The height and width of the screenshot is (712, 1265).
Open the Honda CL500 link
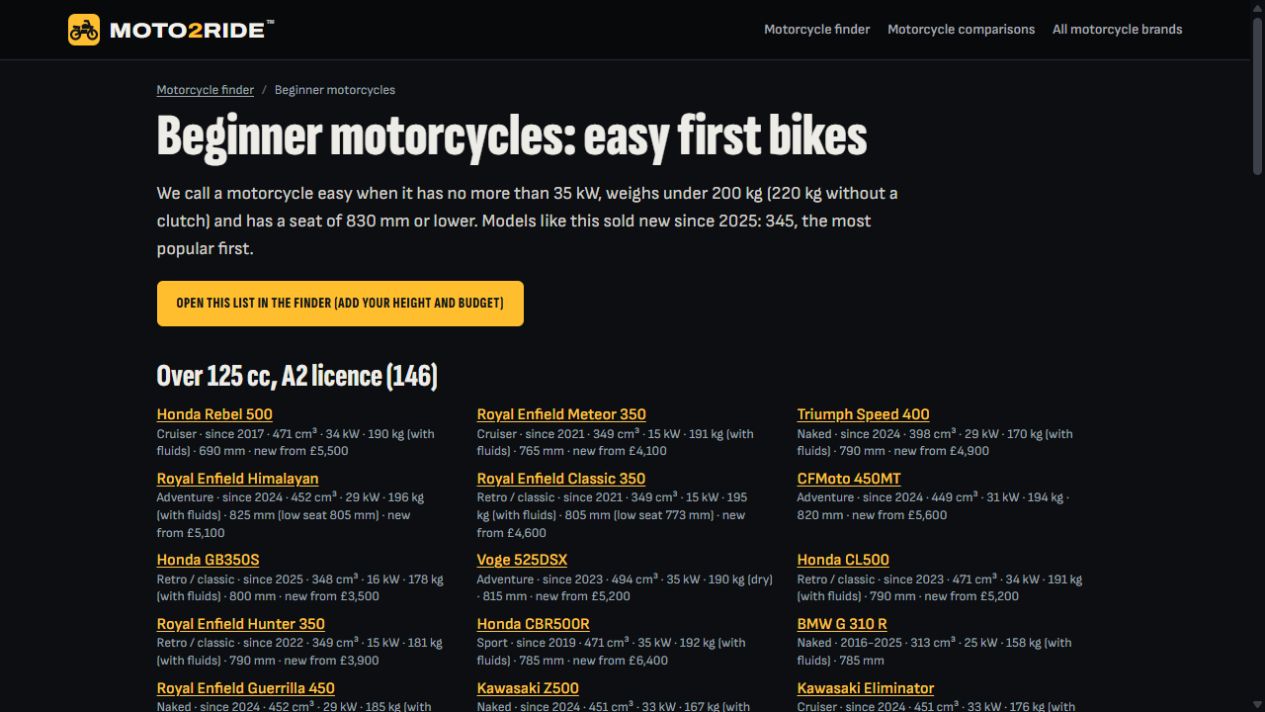(x=843, y=560)
